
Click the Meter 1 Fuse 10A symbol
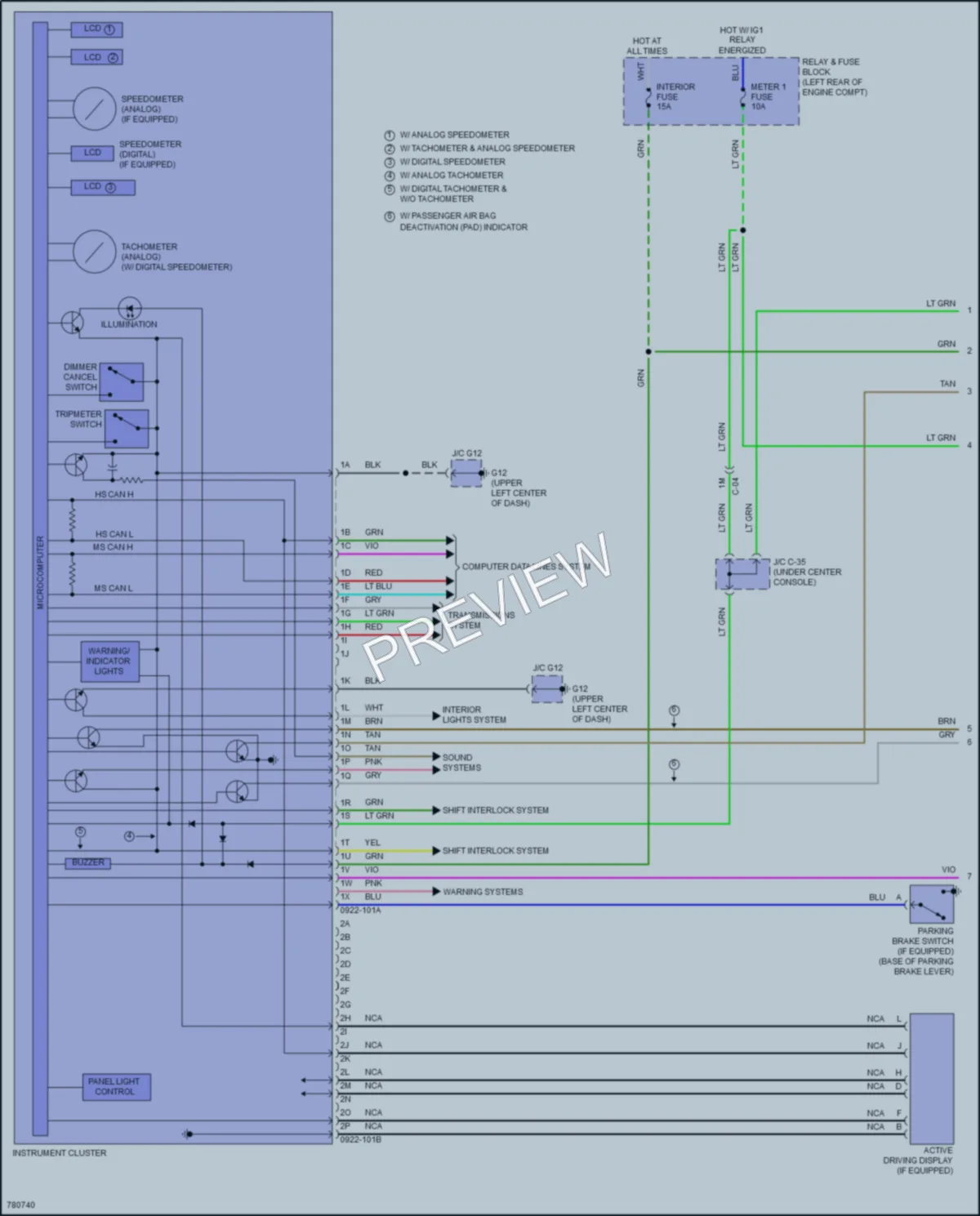click(742, 96)
